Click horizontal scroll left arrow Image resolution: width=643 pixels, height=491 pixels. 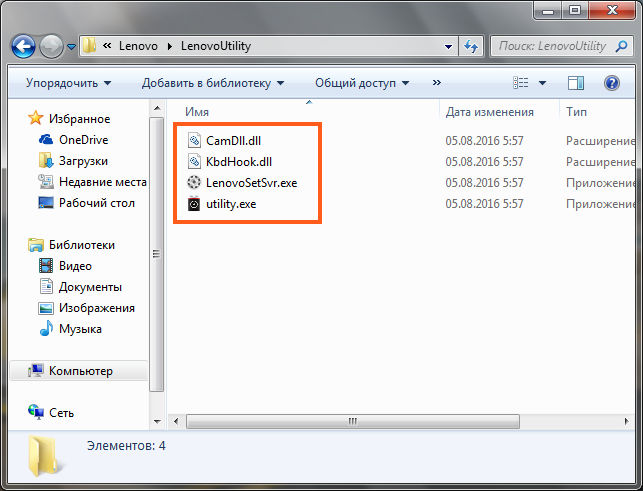(x=176, y=421)
